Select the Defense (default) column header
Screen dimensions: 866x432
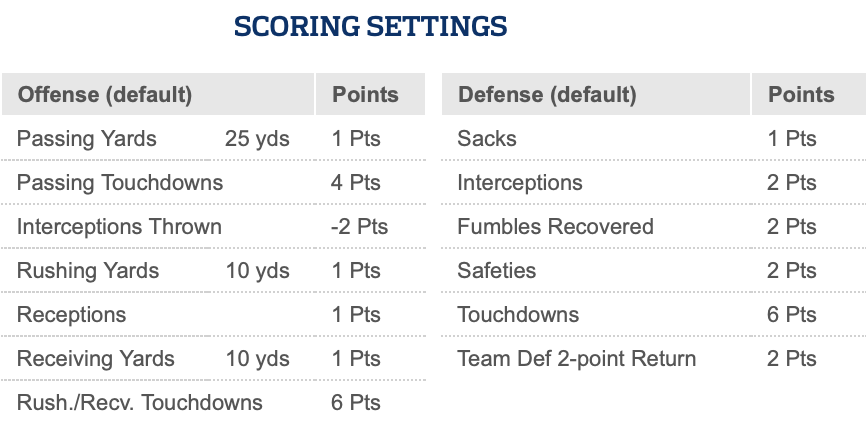(x=547, y=94)
